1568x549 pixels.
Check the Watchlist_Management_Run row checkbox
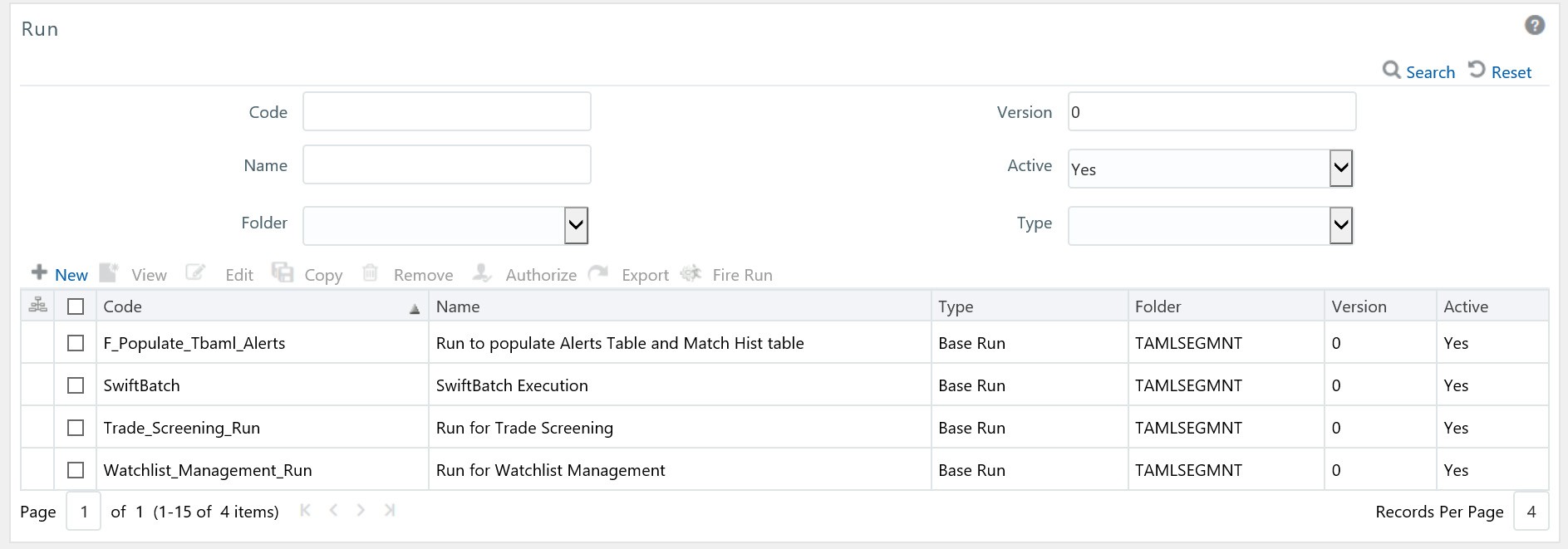pos(76,470)
